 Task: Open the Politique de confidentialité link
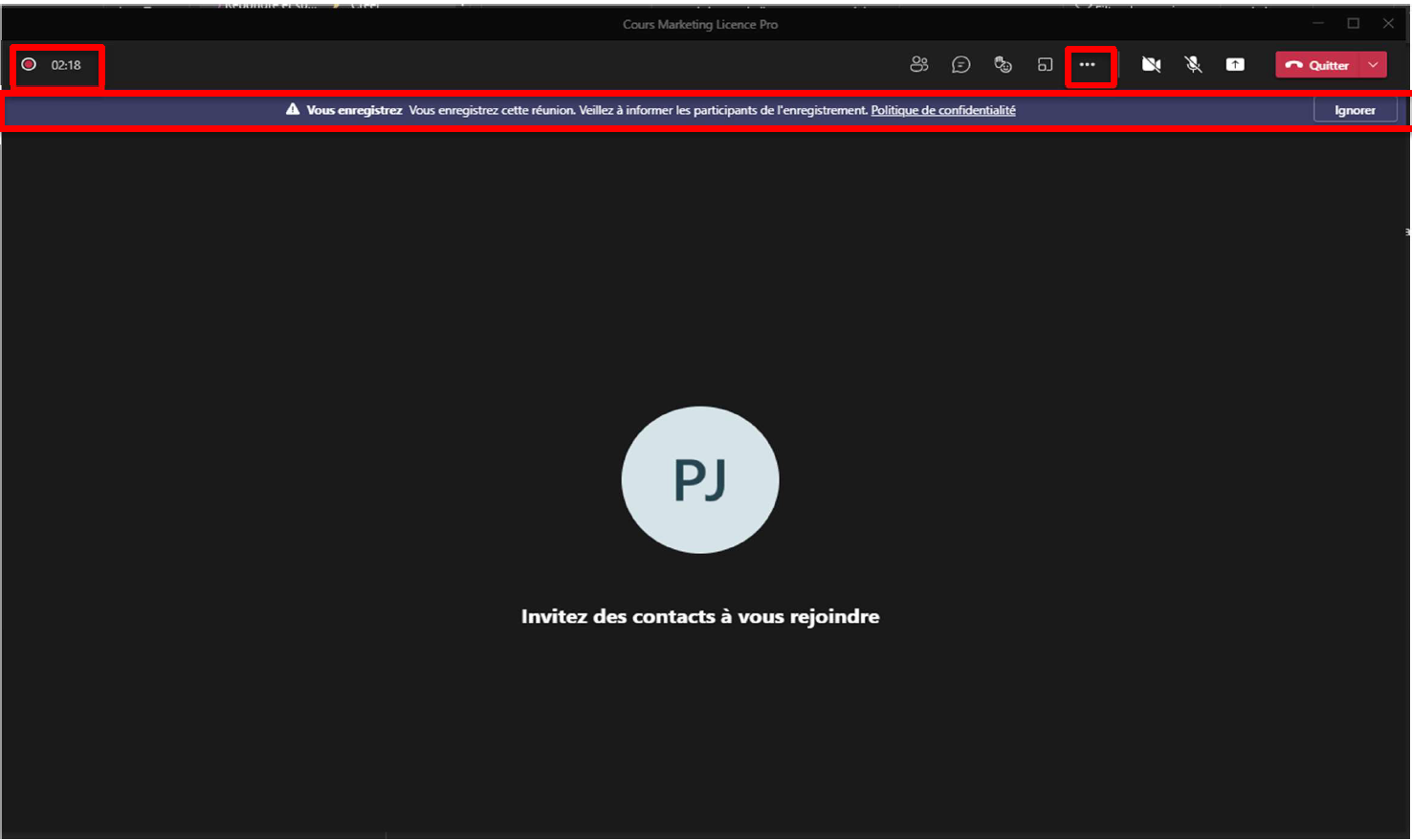point(942,110)
